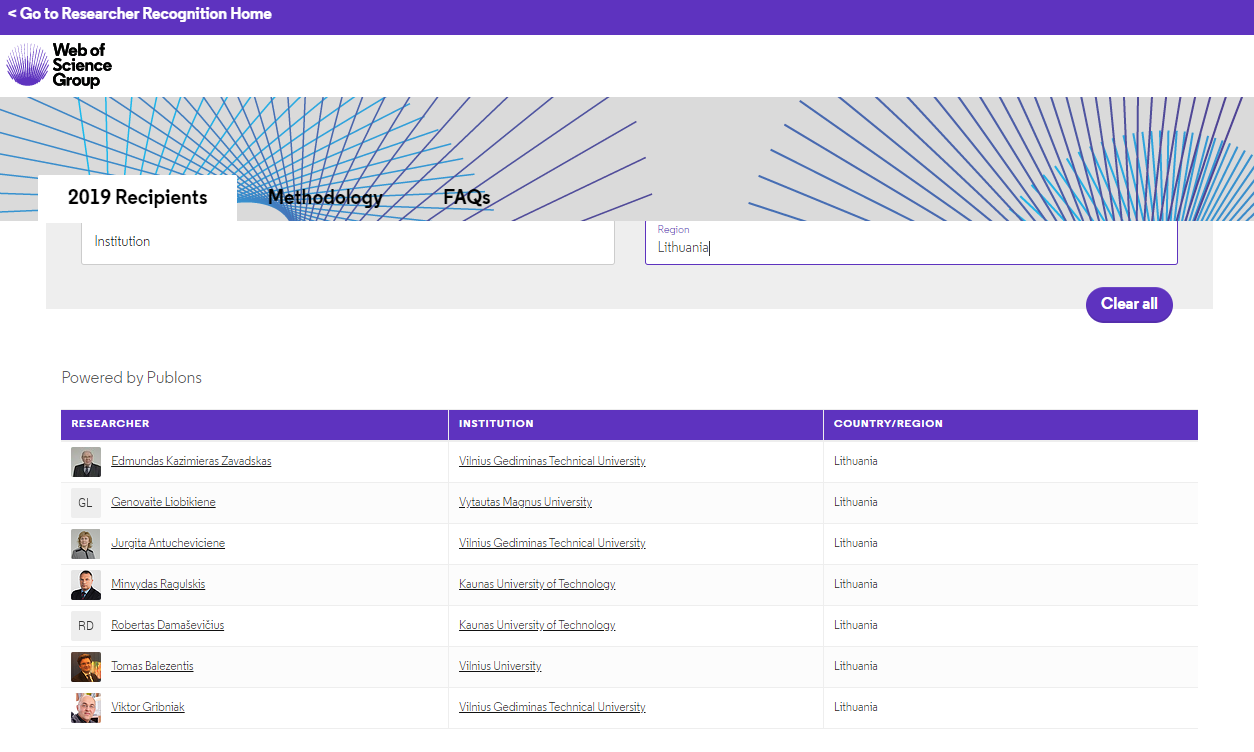Screen dimensions: 1254x752
Task: Open Tomas Balezentis researcher link
Action: coord(152,666)
